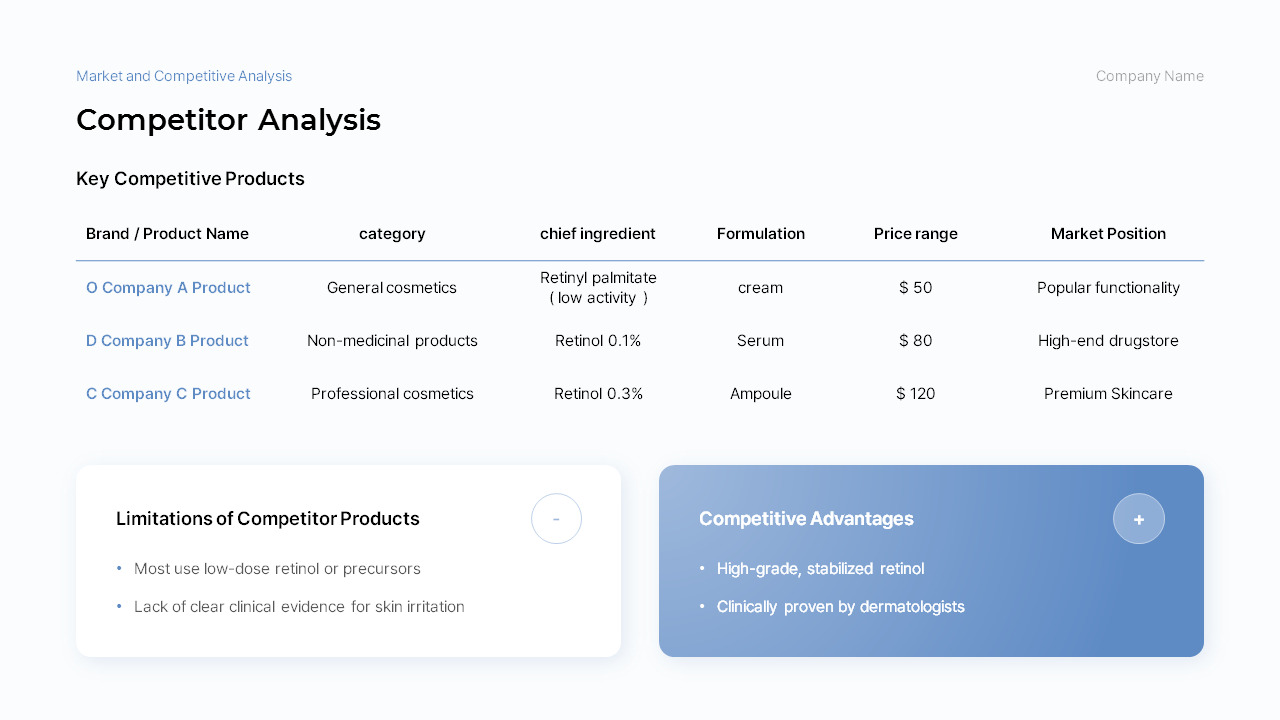This screenshot has width=1280, height=720.
Task: Click the 'Limitations of Competitor Products' heading
Action: [x=268, y=519]
